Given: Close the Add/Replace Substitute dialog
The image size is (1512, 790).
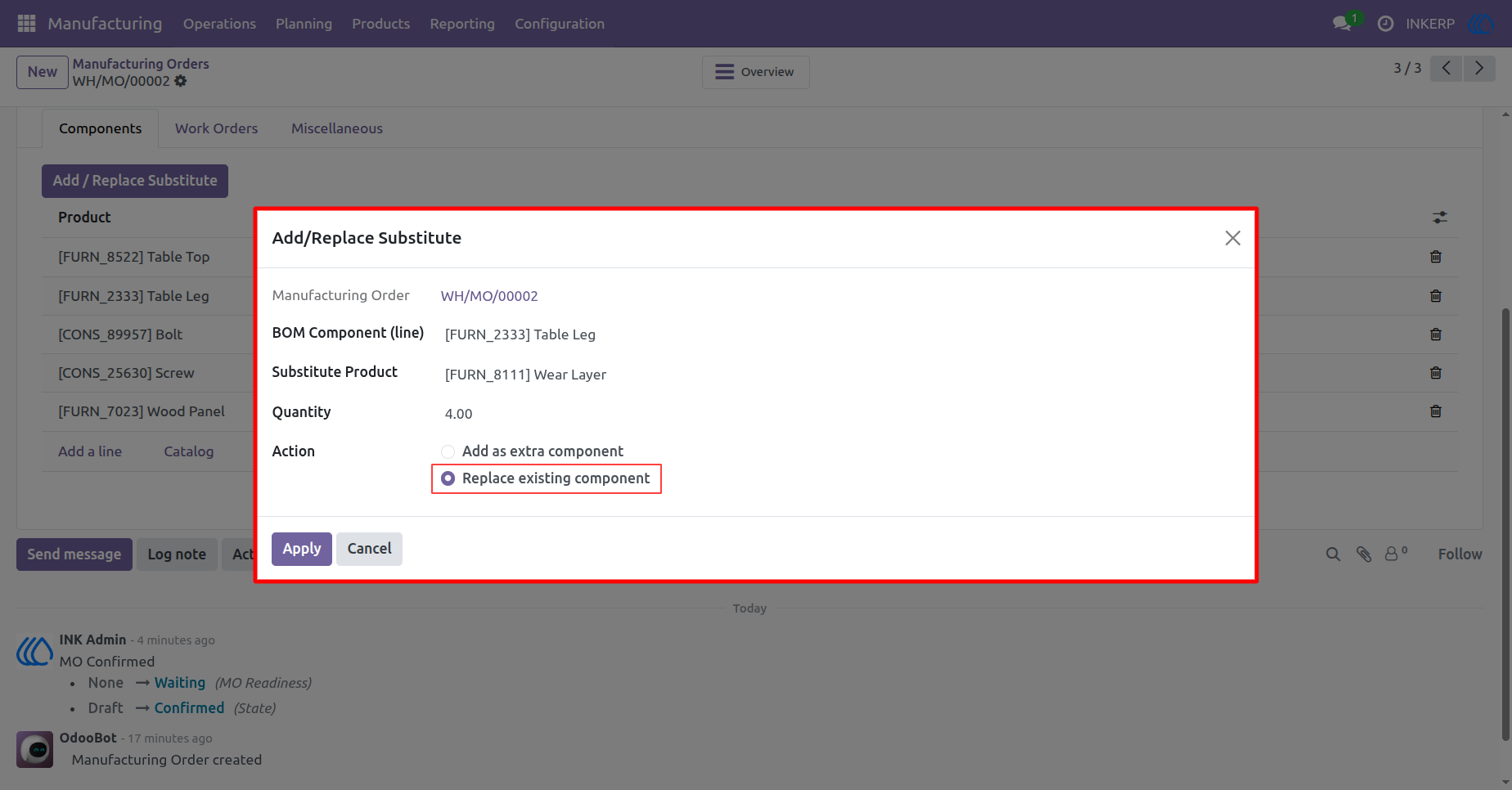Looking at the screenshot, I should (x=1232, y=238).
